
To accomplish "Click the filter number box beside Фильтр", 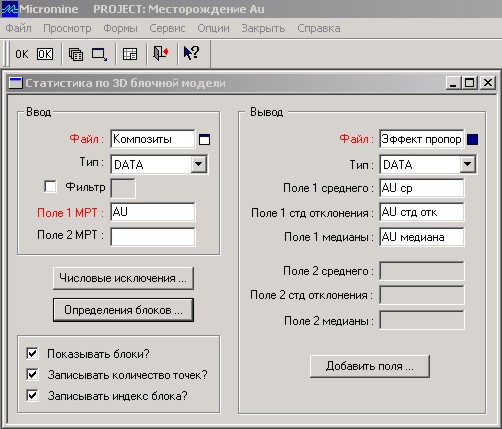I will (x=123, y=188).
